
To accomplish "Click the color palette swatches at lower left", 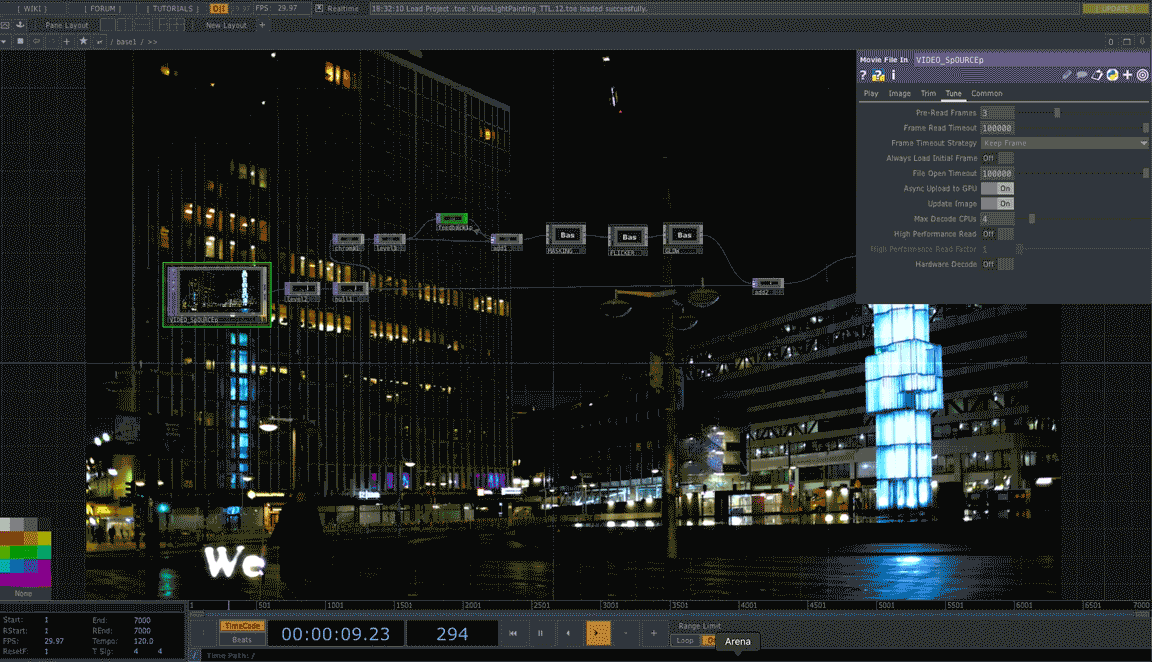I will [25, 553].
